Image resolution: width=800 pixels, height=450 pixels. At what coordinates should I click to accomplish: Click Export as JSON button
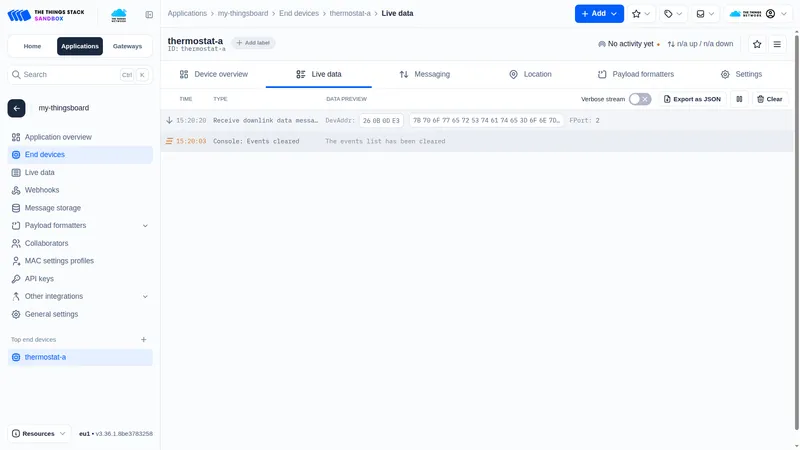coord(692,99)
